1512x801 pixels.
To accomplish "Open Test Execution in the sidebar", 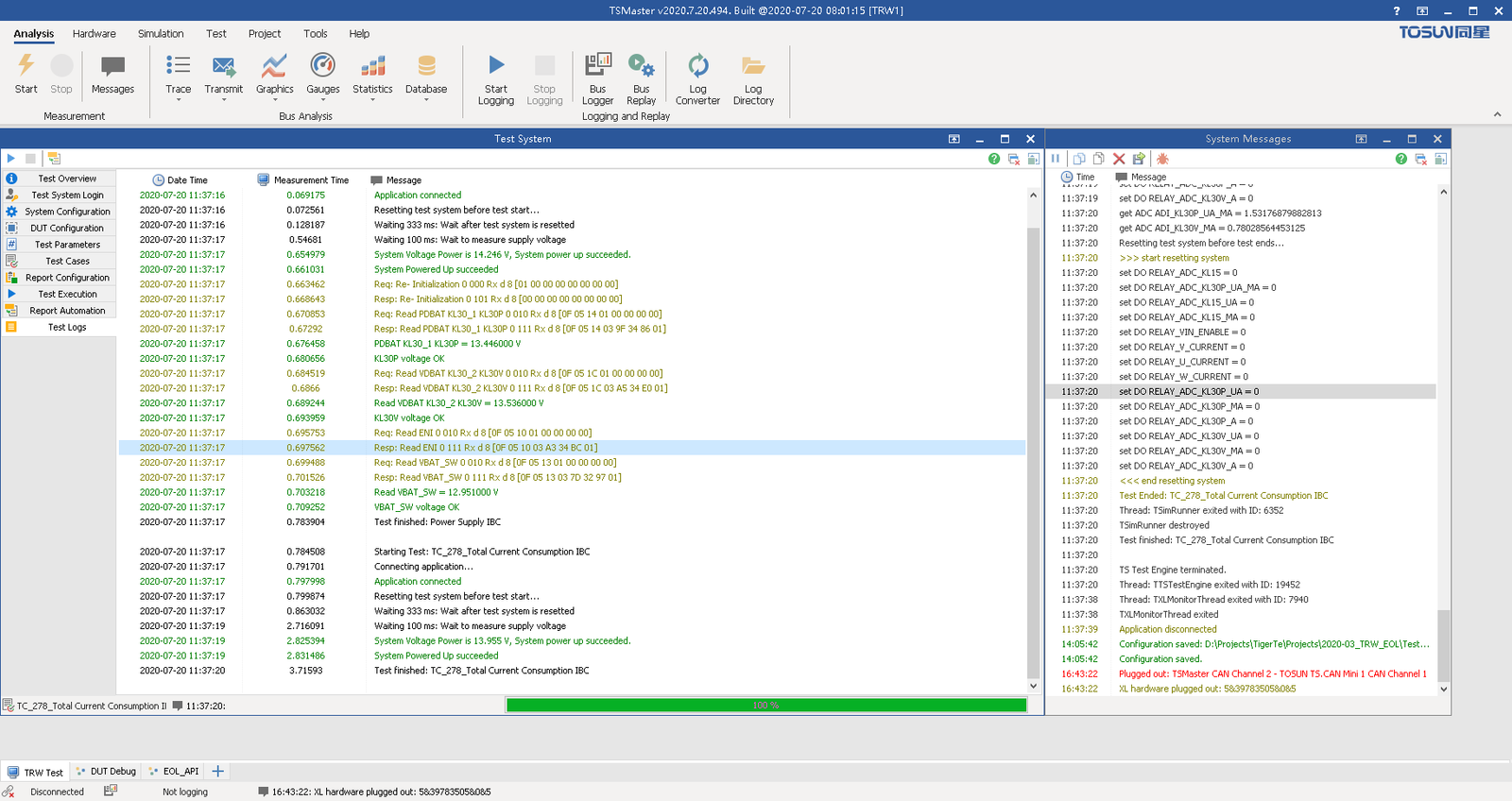I will pyautogui.click(x=60, y=294).
